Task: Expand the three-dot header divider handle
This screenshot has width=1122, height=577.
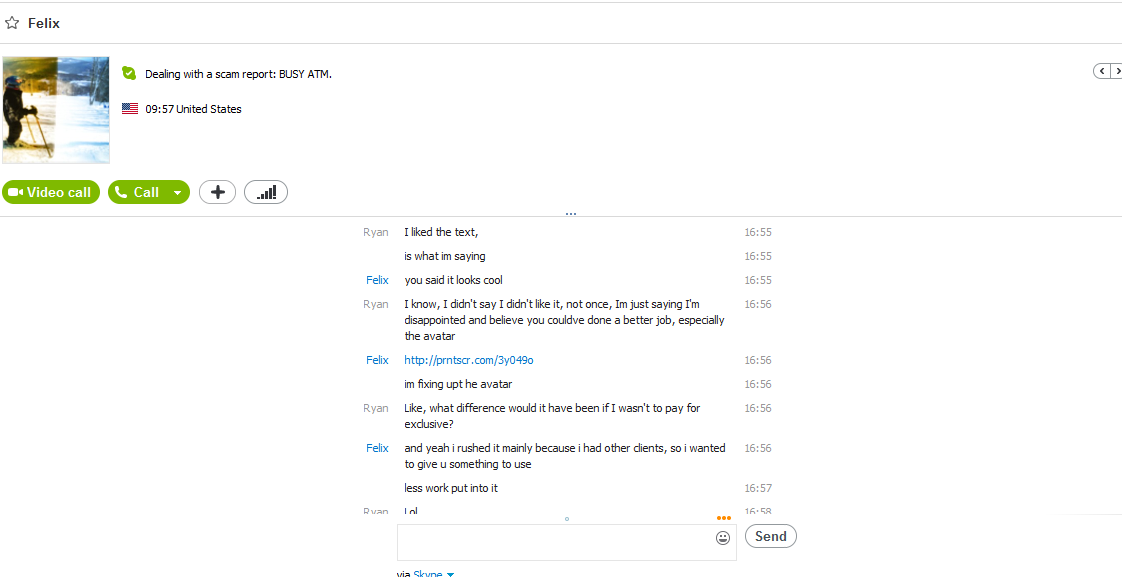Action: tap(571, 213)
